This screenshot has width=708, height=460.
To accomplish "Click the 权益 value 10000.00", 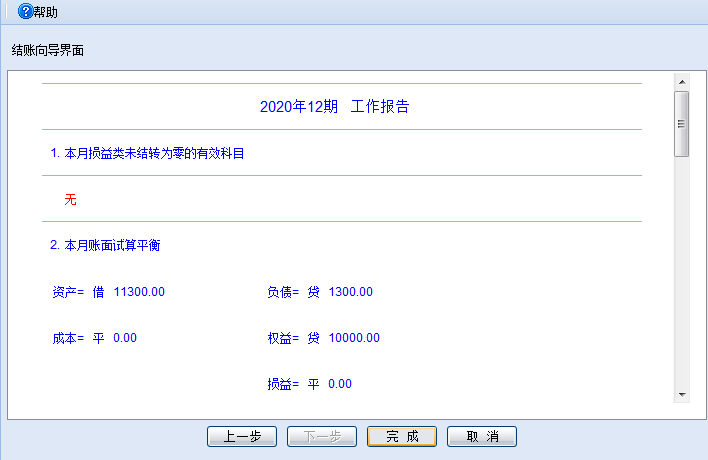I will pos(354,338).
